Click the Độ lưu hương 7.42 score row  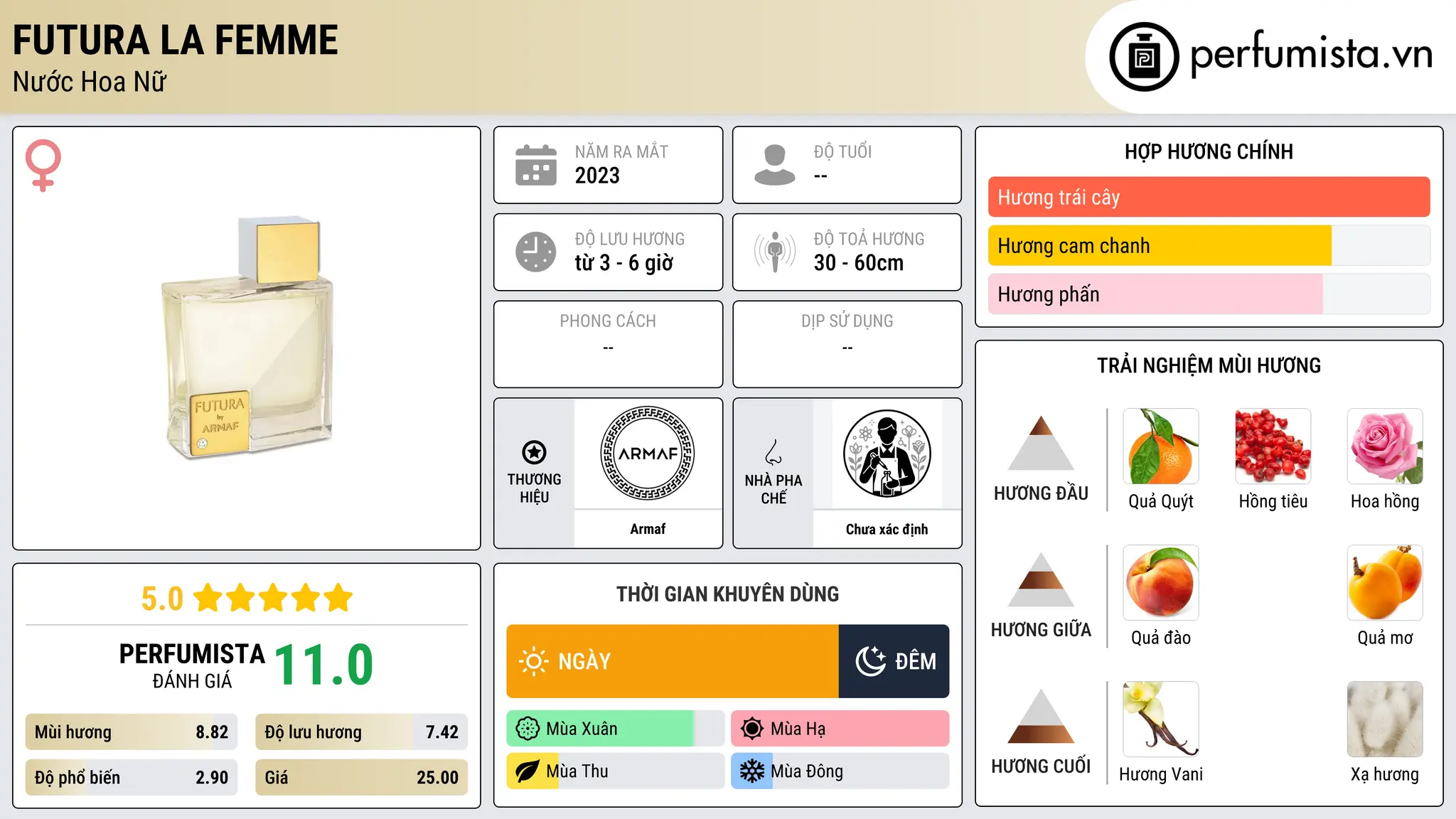[361, 732]
